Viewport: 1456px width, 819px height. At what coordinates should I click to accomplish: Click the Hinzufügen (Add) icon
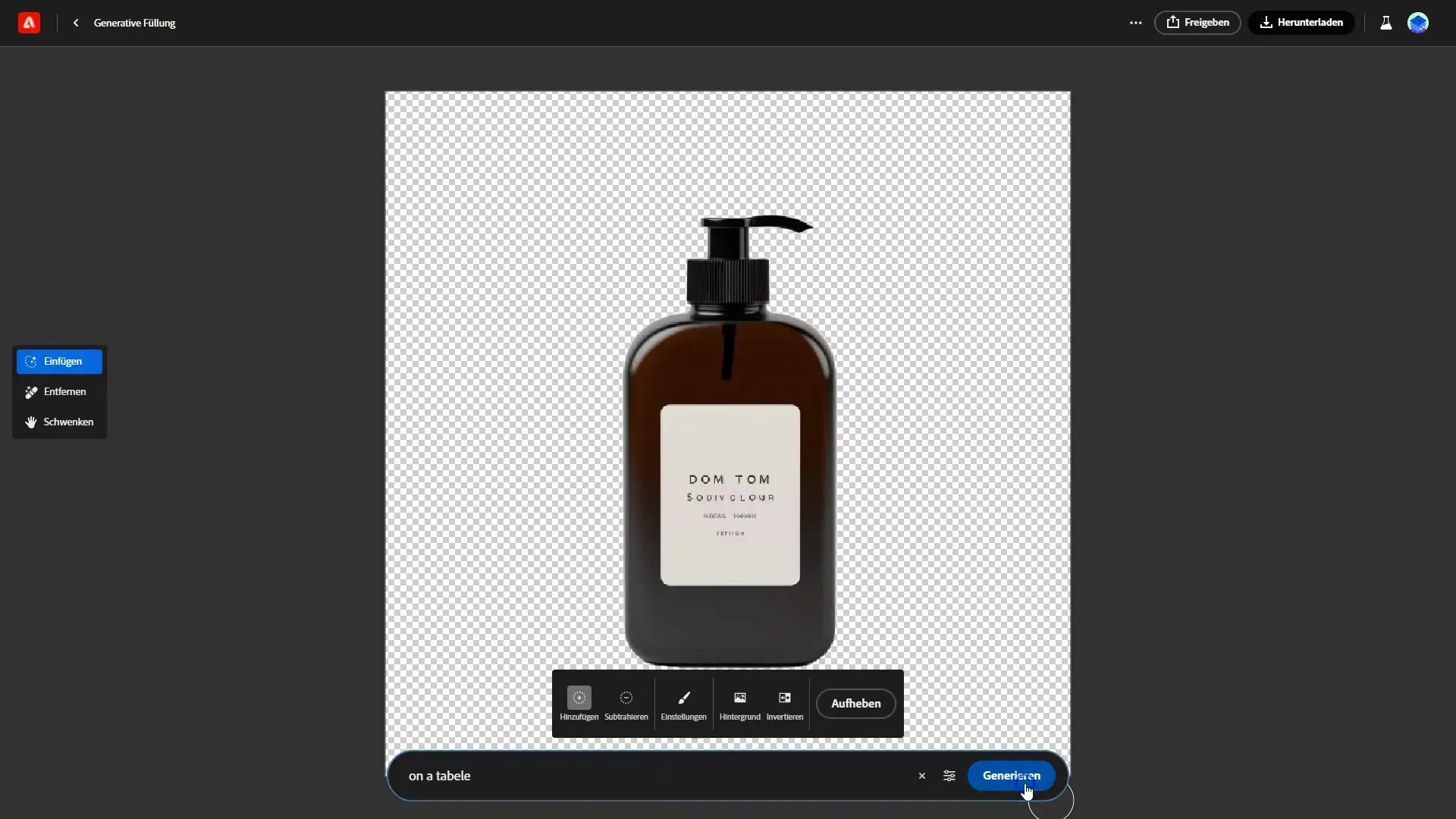click(579, 697)
